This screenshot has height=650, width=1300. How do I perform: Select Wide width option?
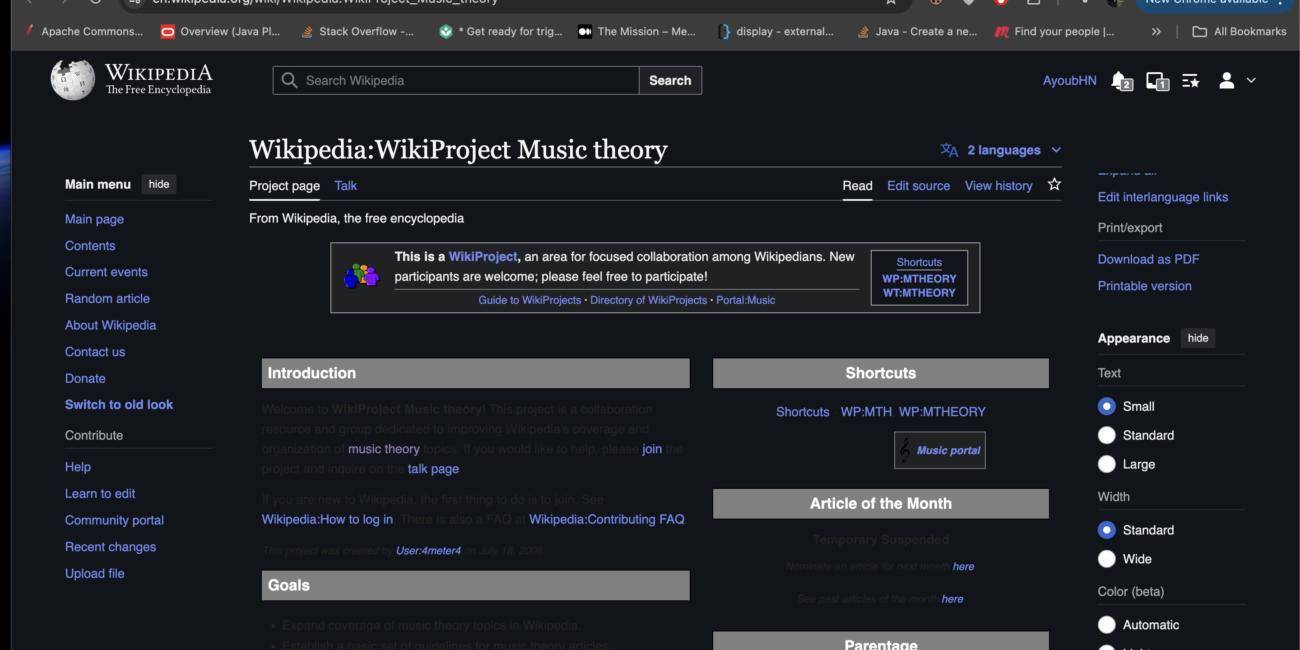1106,559
